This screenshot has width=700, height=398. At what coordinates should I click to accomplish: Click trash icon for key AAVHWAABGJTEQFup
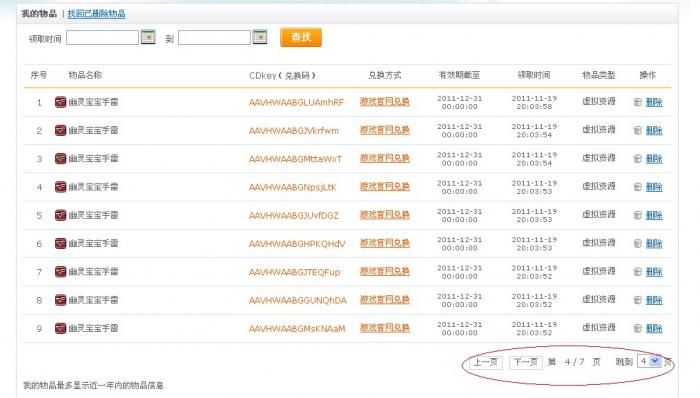pyautogui.click(x=638, y=272)
